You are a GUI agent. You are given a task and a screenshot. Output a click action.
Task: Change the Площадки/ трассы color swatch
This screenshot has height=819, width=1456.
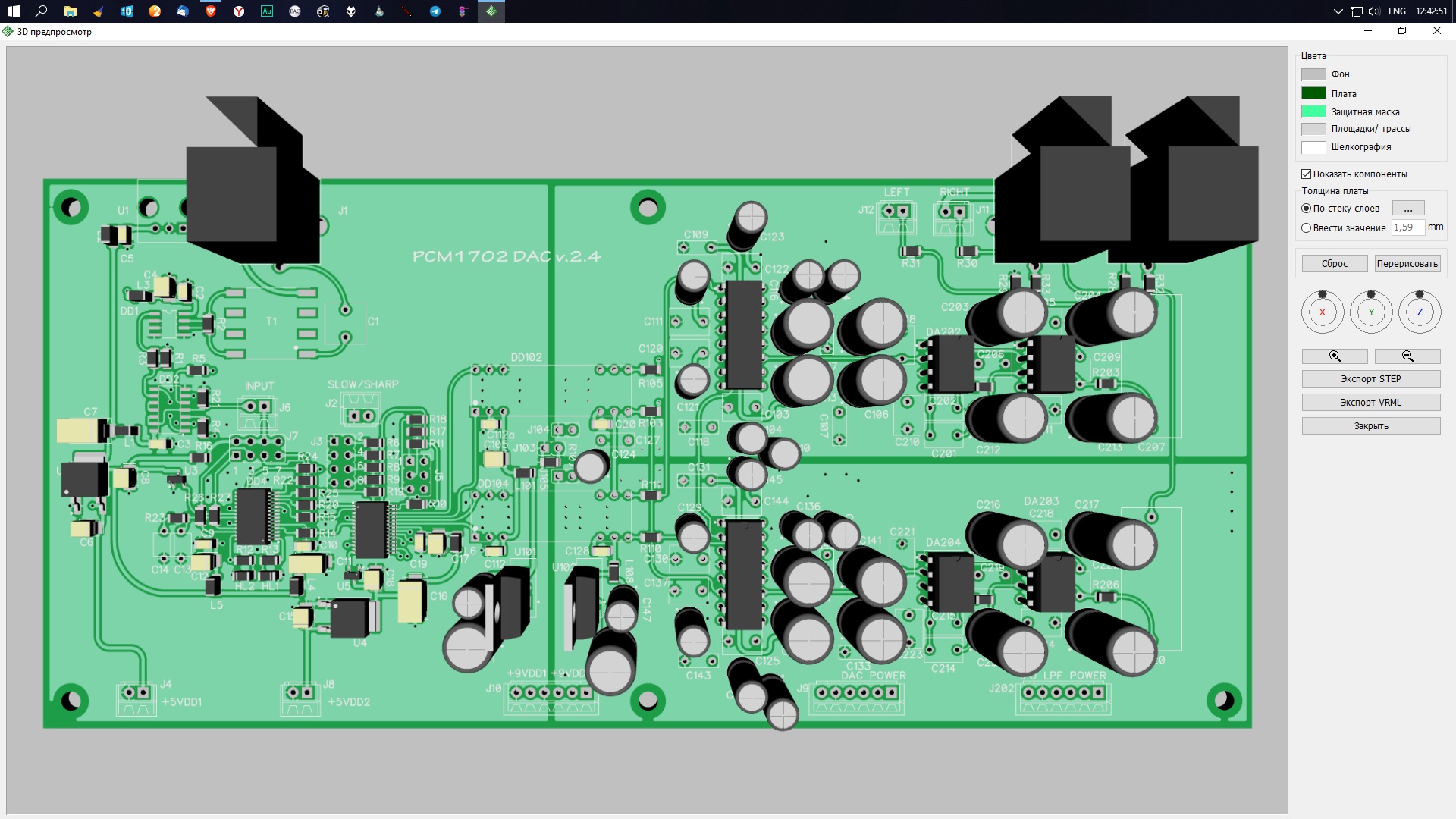pos(1313,129)
